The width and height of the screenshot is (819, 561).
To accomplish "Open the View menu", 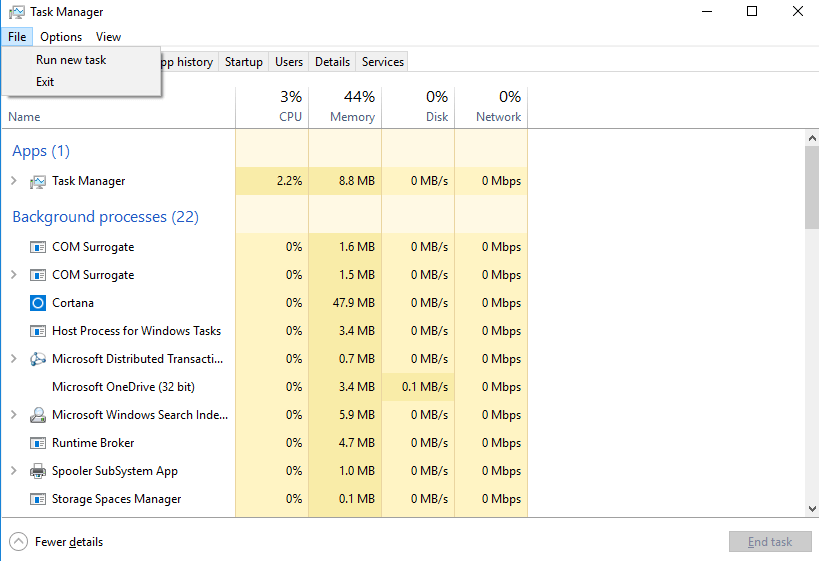I will coord(108,37).
